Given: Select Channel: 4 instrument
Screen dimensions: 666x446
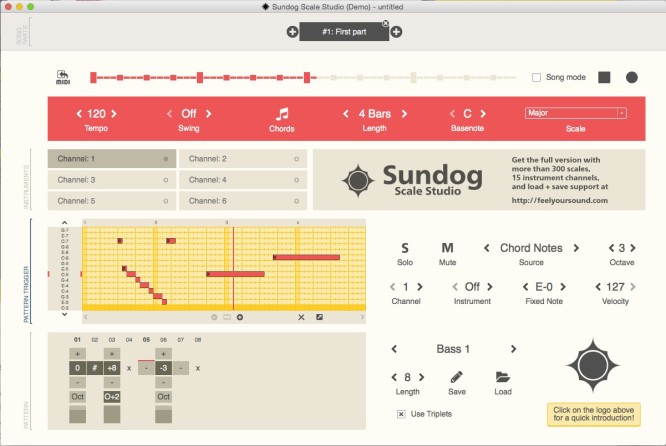Looking at the screenshot, I should tap(243, 180).
